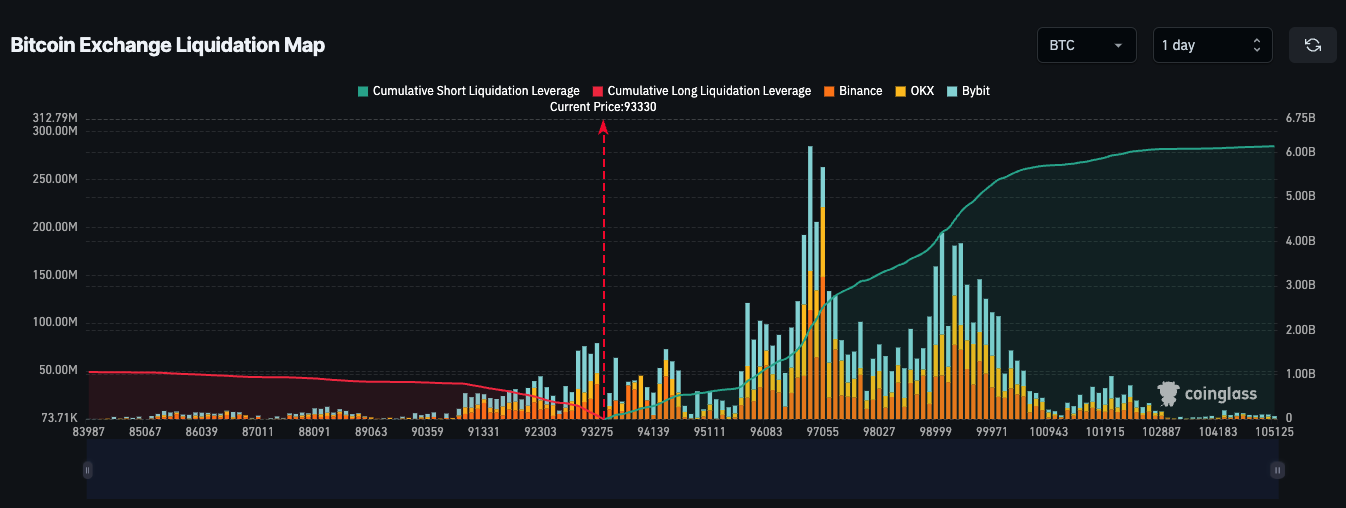The image size is (1346, 508).
Task: Click the refresh chart icon button
Action: tap(1313, 45)
